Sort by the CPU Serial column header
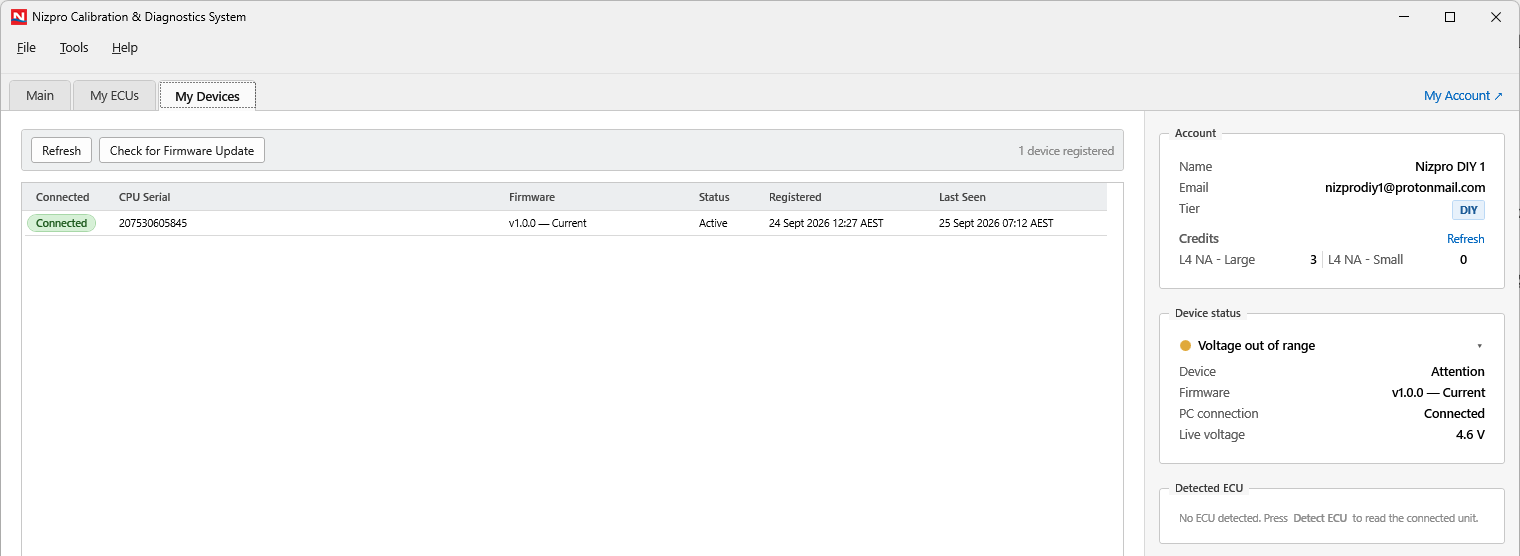The height and width of the screenshot is (556, 1520). [145, 197]
